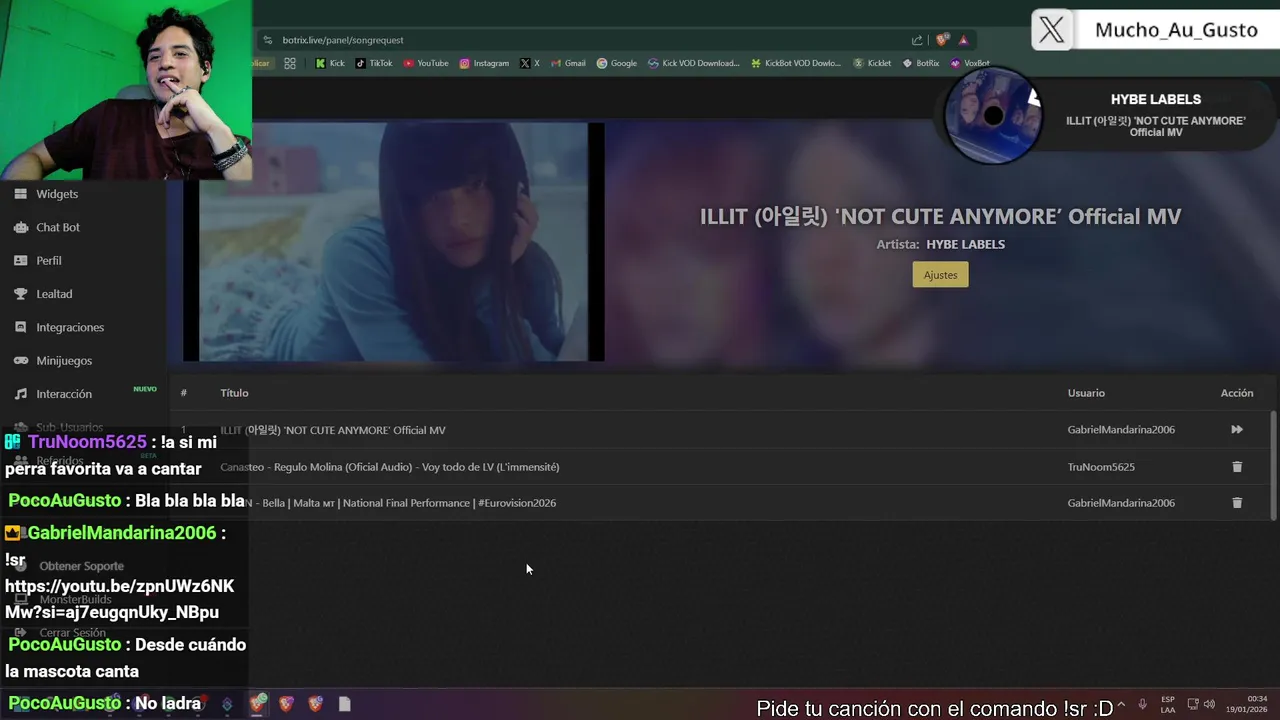Delete the Canasteo Regulo Molina song

(1237, 467)
